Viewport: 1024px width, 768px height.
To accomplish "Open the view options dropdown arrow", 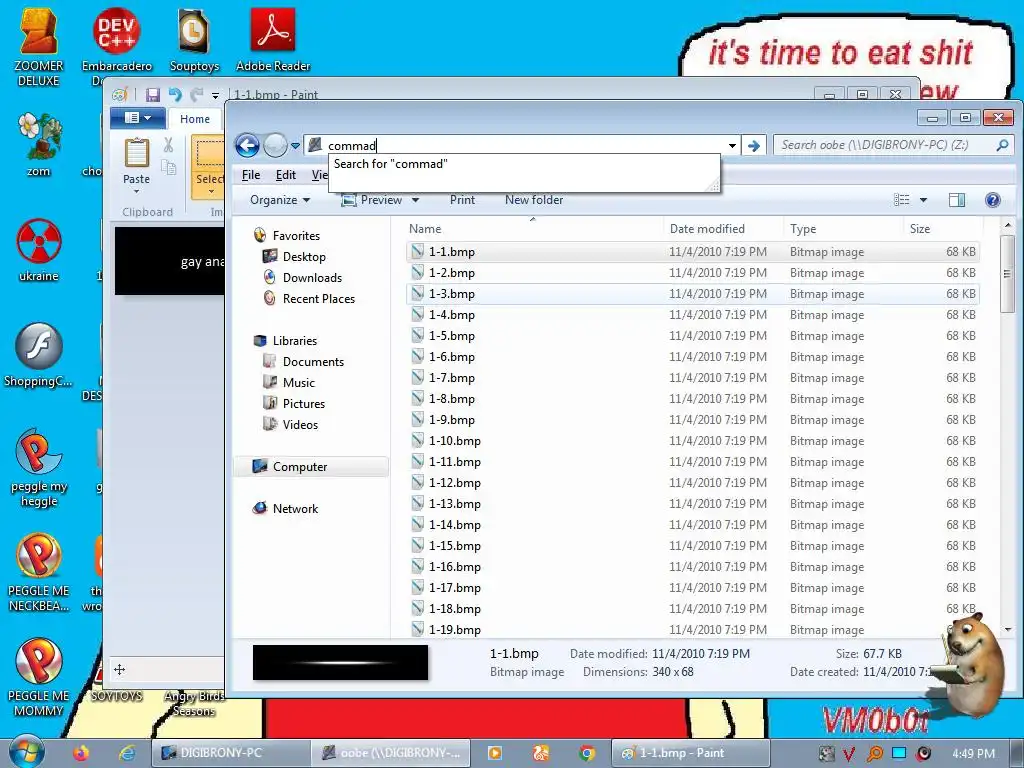I will click(923, 200).
